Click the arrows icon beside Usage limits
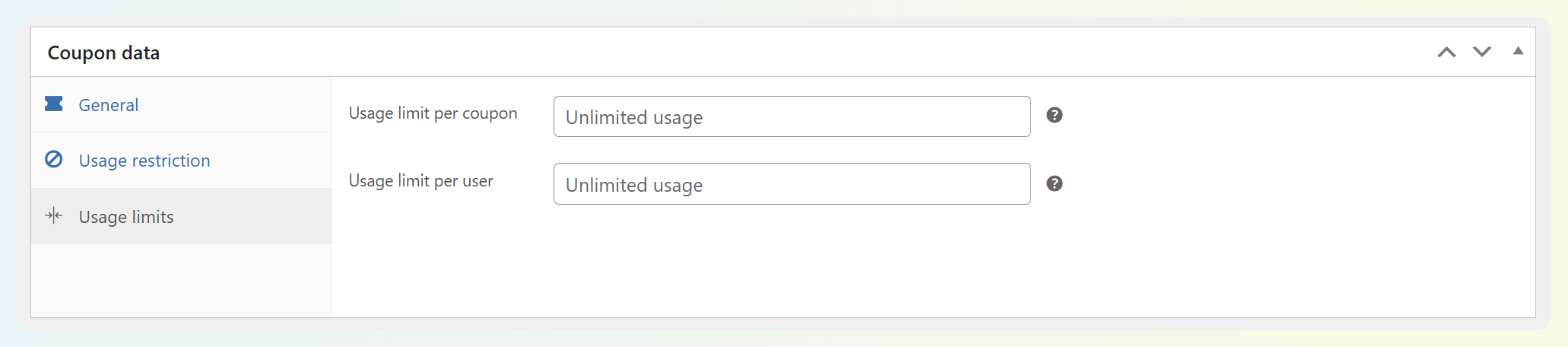This screenshot has height=347, width=1568. 54,216
